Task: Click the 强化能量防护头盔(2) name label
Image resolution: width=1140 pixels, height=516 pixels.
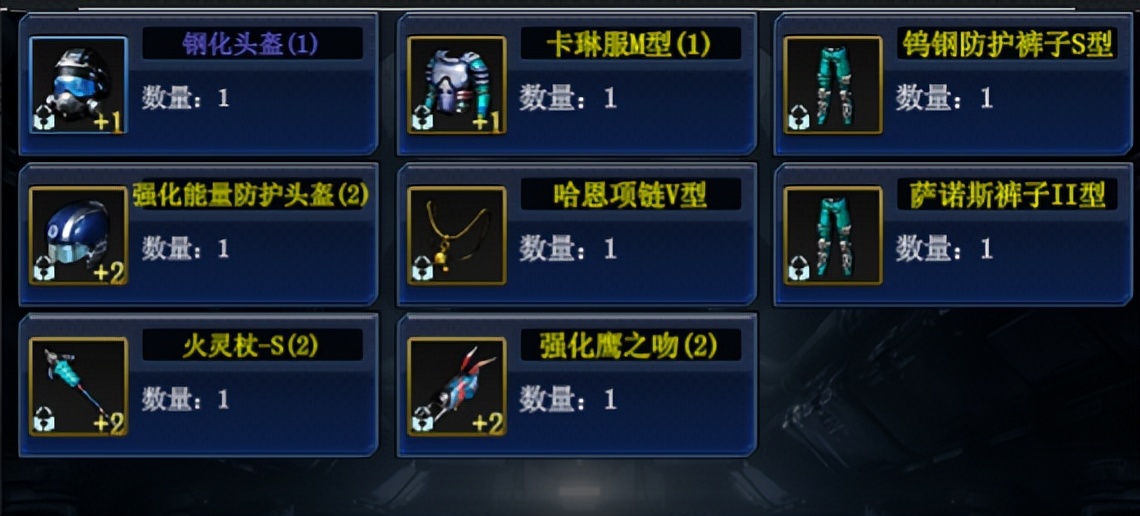Action: [251, 195]
